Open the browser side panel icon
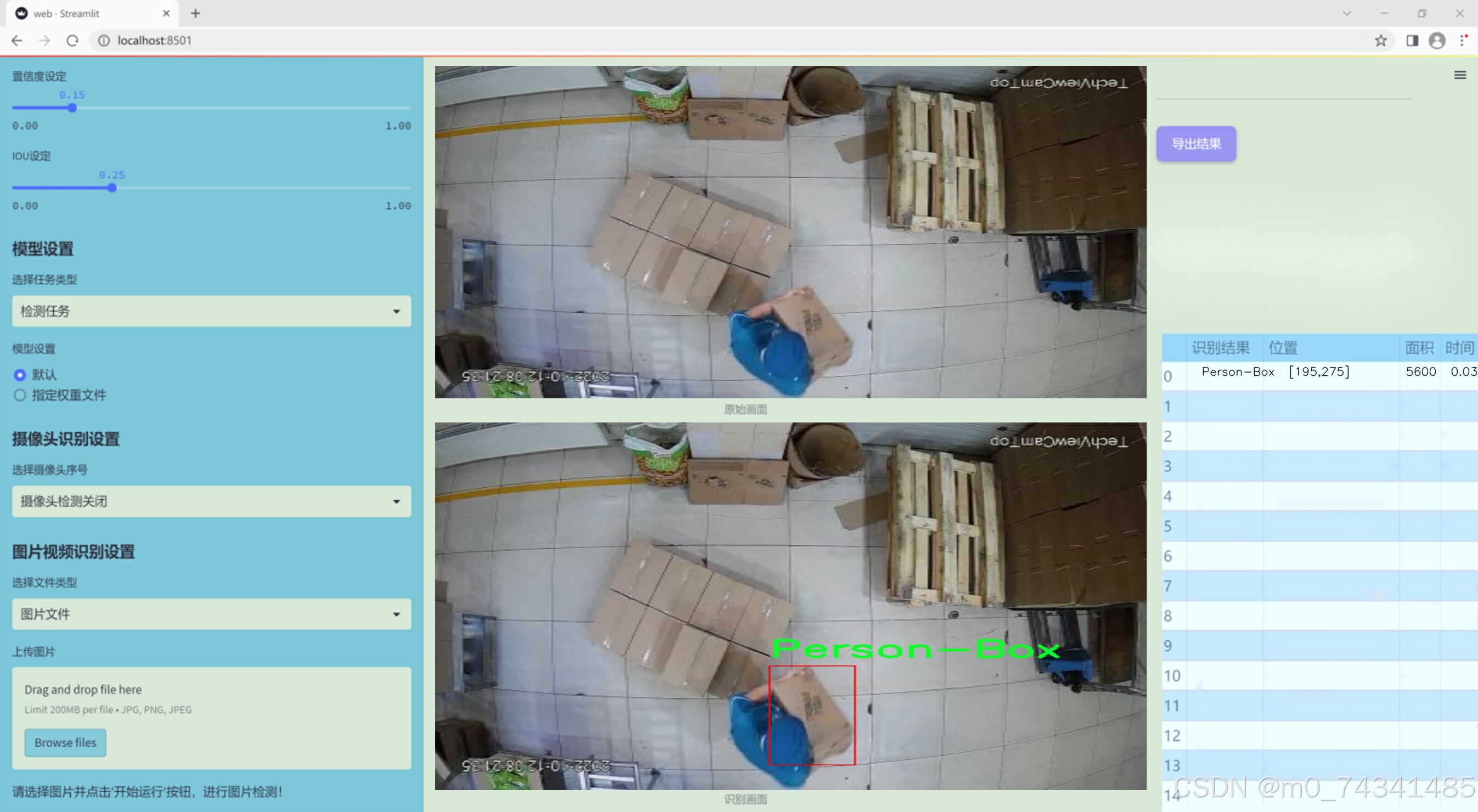1478x812 pixels. point(1412,41)
